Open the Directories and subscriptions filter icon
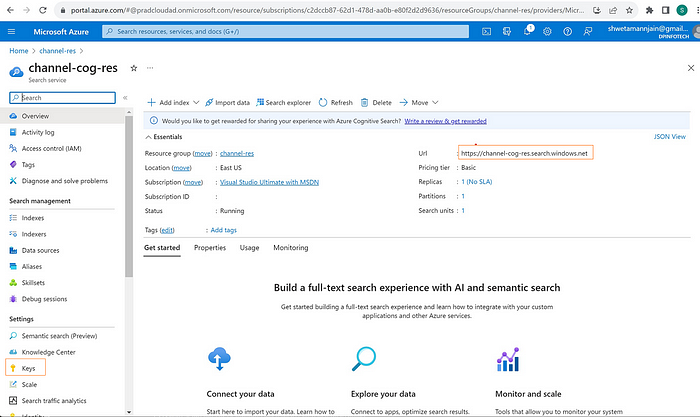Viewport: 700px width, 417px height. [x=507, y=32]
